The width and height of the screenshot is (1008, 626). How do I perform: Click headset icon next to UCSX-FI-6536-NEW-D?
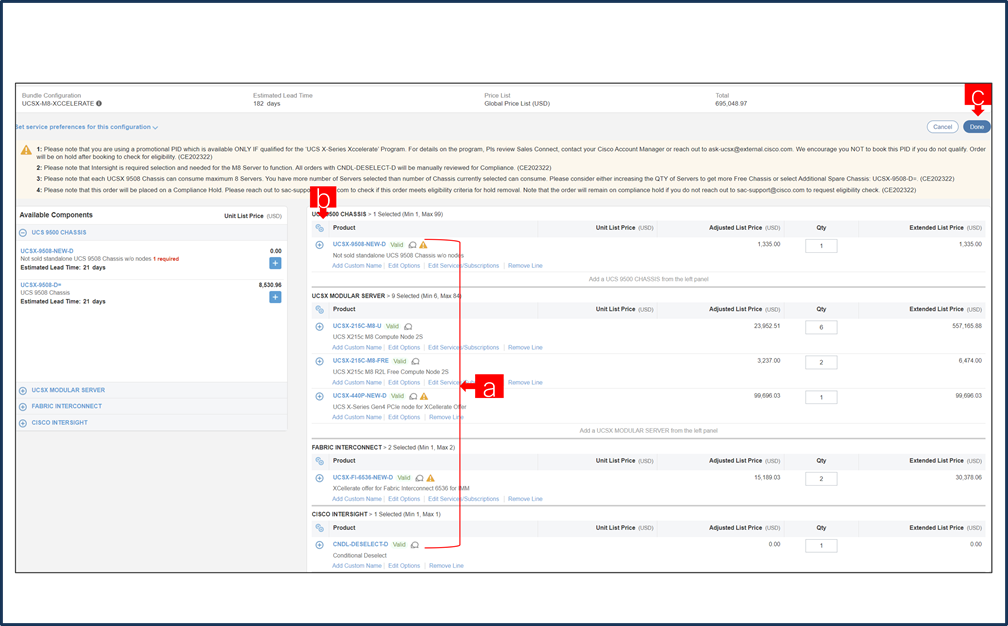[x=419, y=478]
